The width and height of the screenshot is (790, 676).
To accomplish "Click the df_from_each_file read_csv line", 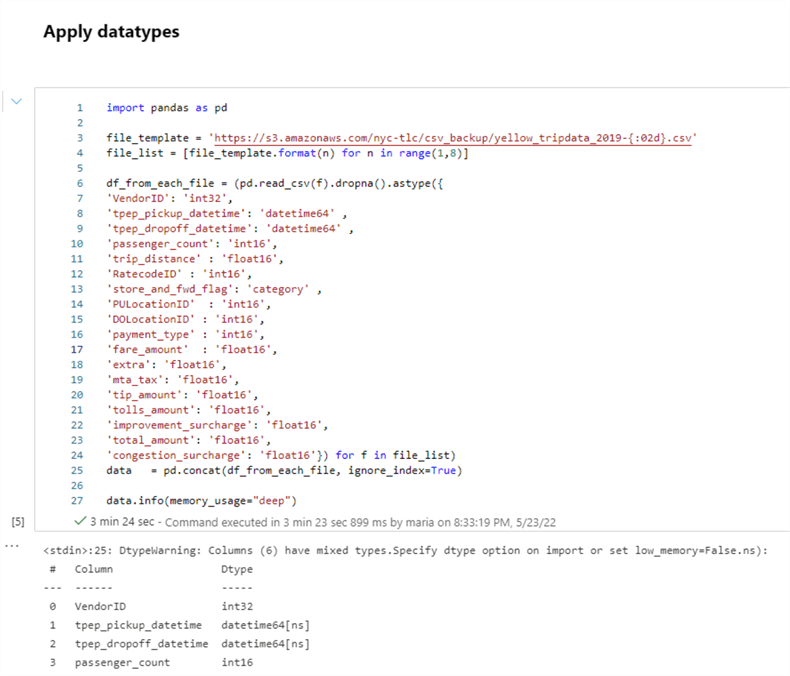I will 275,183.
